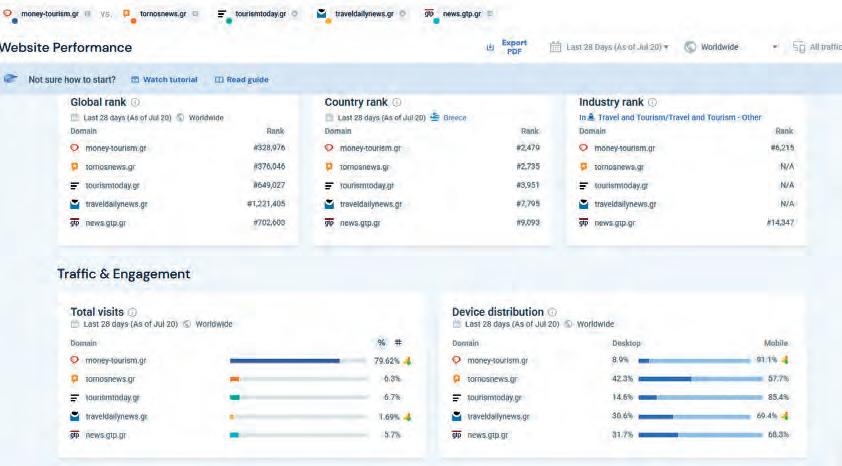Select money-tourism.gr in Global rank list
This screenshot has height=466, width=842.
tap(115, 148)
